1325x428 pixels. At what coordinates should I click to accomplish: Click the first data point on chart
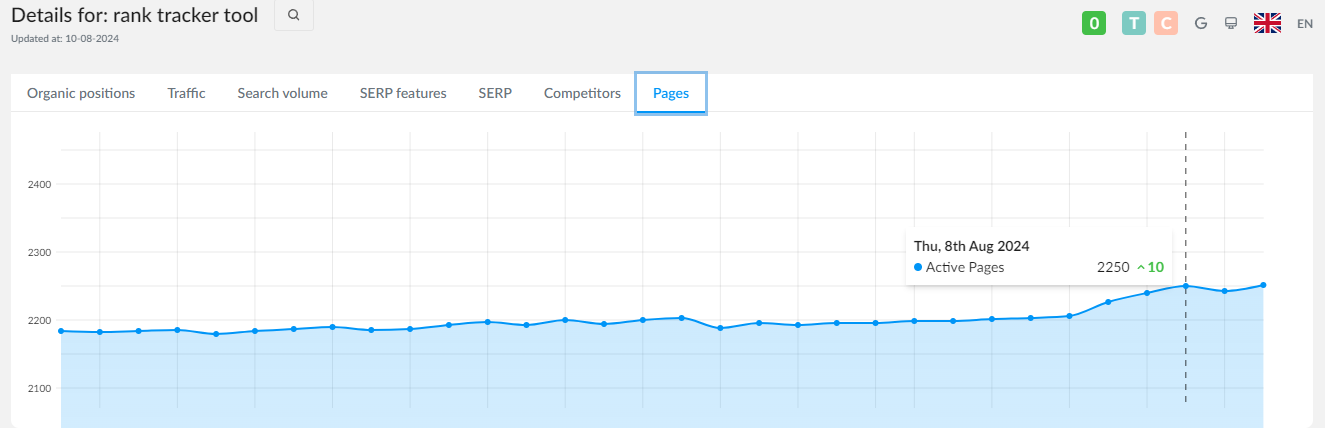61,331
